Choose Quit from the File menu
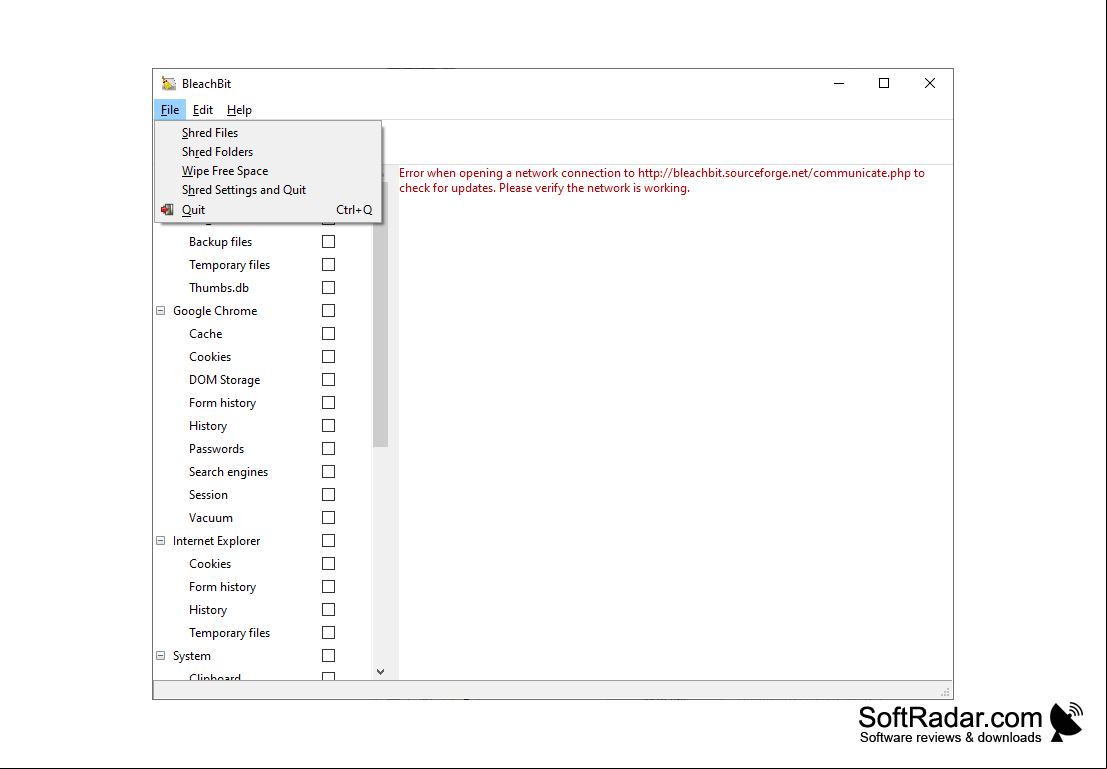1107x769 pixels. point(268,210)
